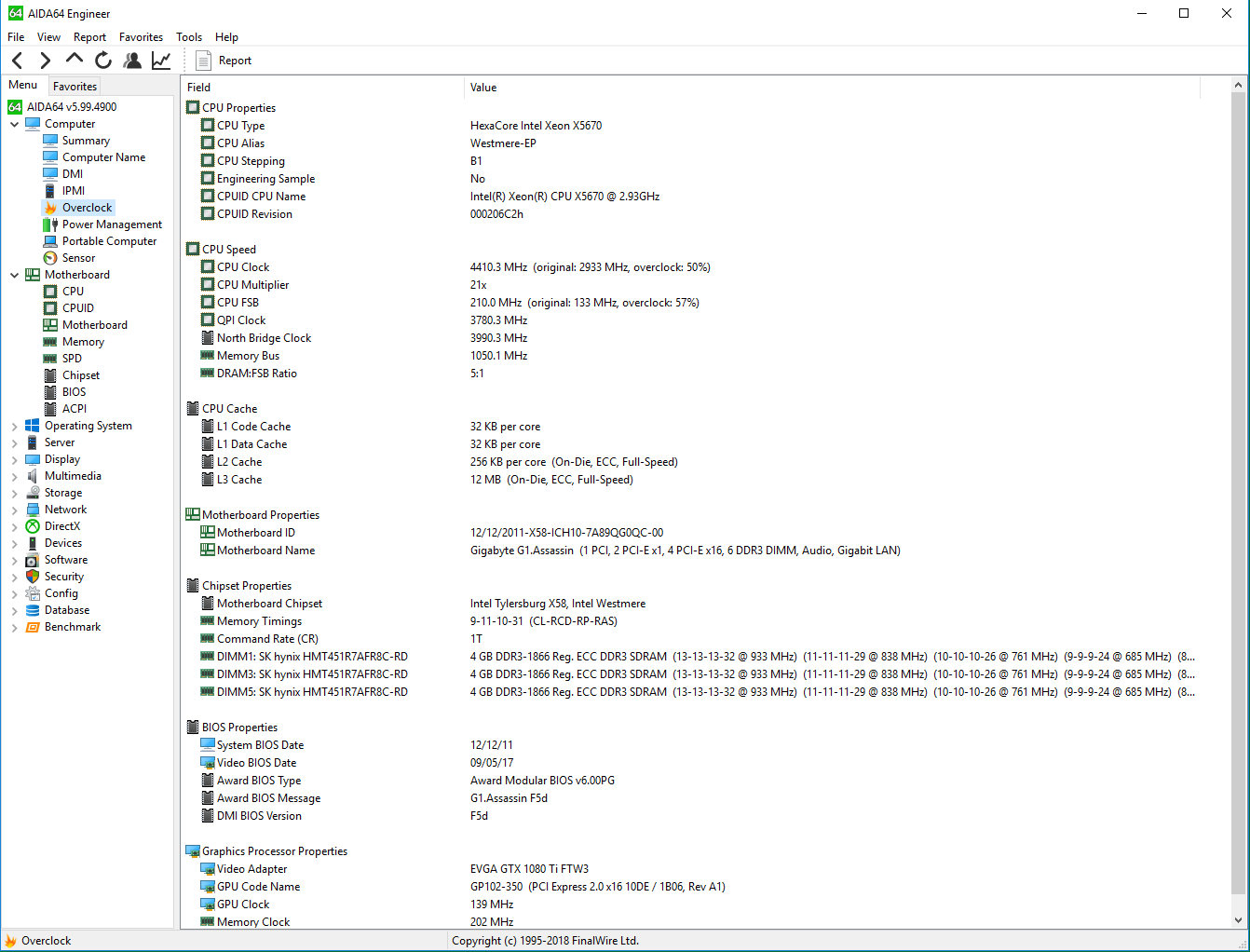Expand the Config tree node

click(15, 593)
